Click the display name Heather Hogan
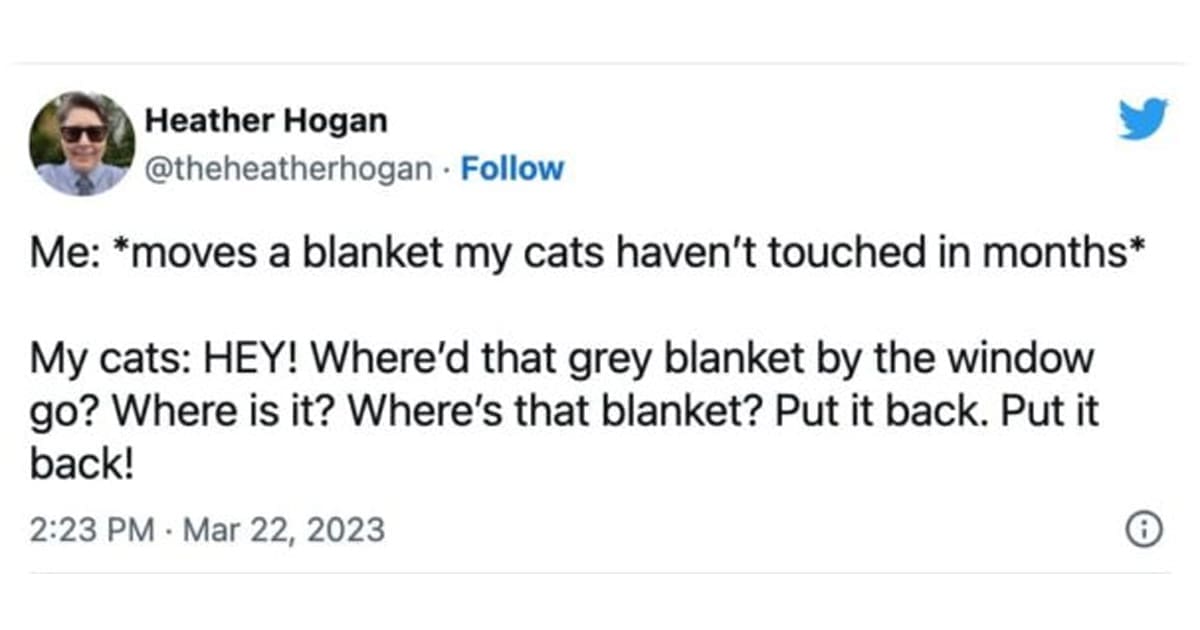This screenshot has height=630, width=1200. point(268,121)
